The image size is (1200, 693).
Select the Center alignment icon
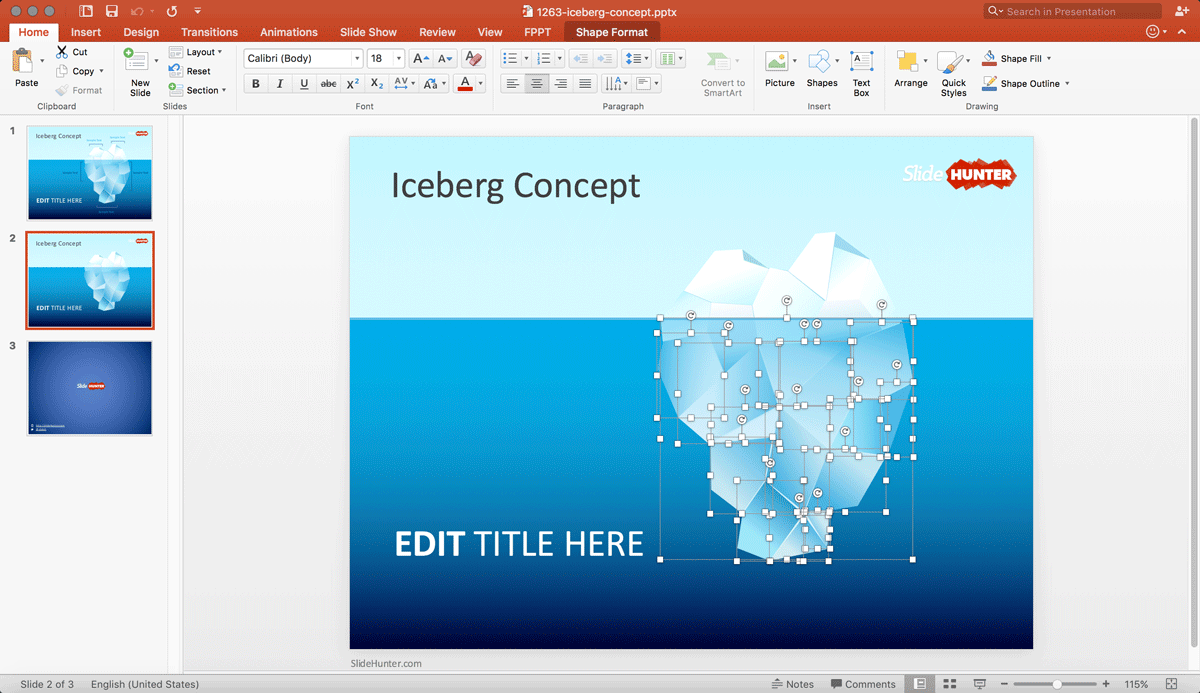(536, 83)
